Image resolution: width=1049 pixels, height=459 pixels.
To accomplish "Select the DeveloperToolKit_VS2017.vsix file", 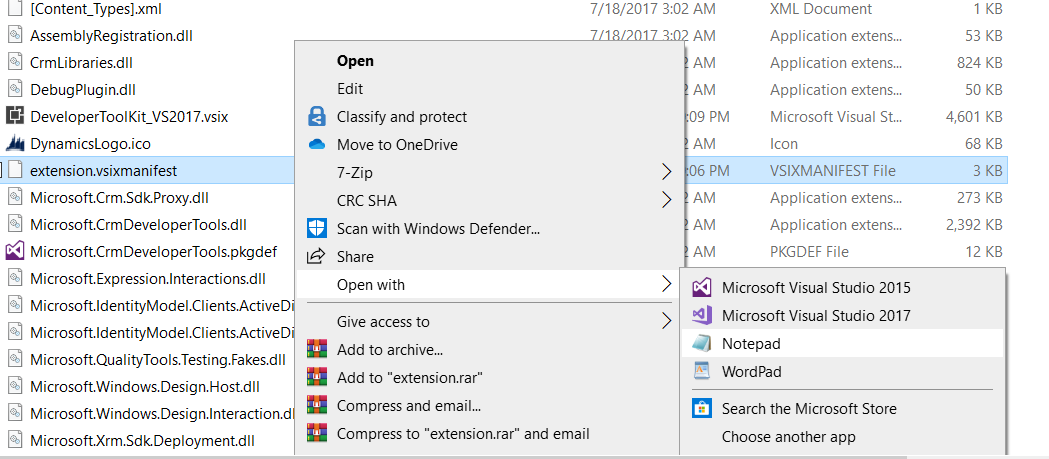I will [x=129, y=116].
